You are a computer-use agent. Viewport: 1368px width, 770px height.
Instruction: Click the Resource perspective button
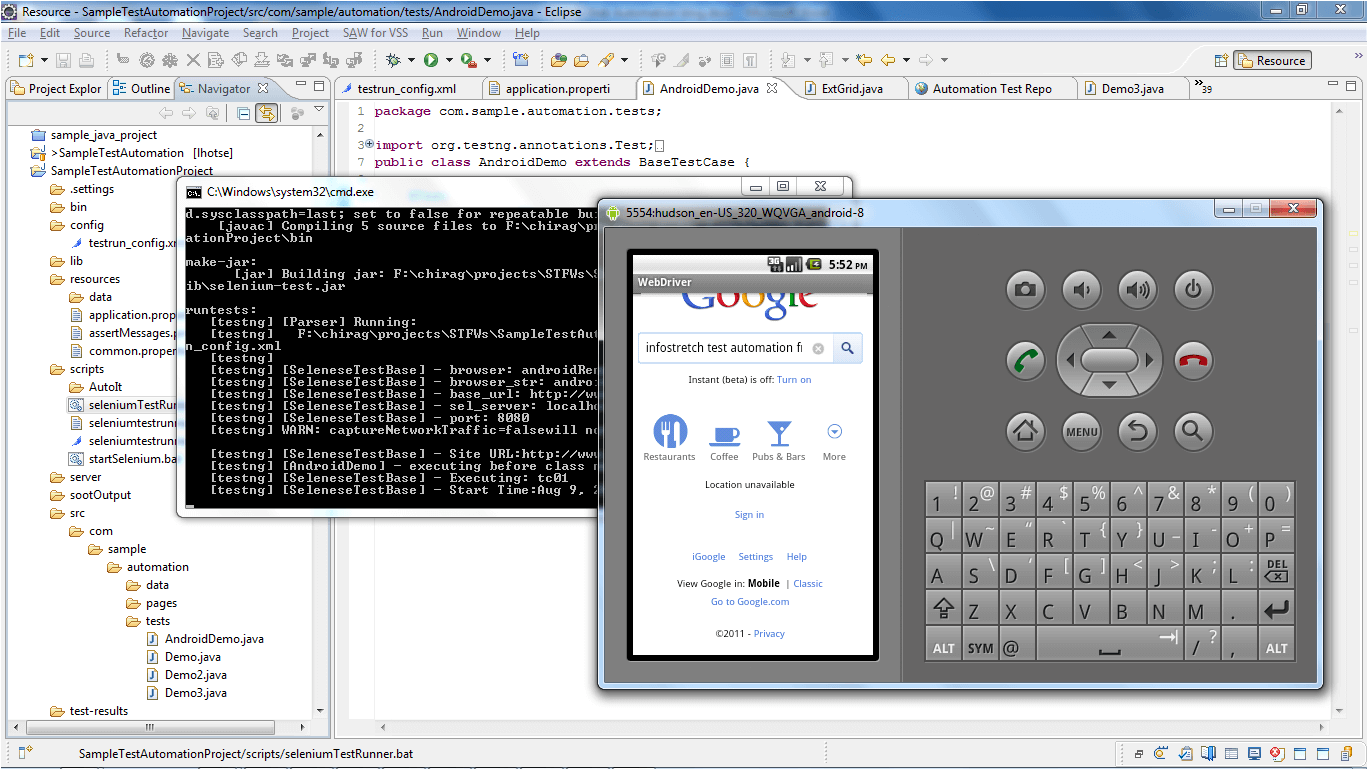pyautogui.click(x=1272, y=60)
